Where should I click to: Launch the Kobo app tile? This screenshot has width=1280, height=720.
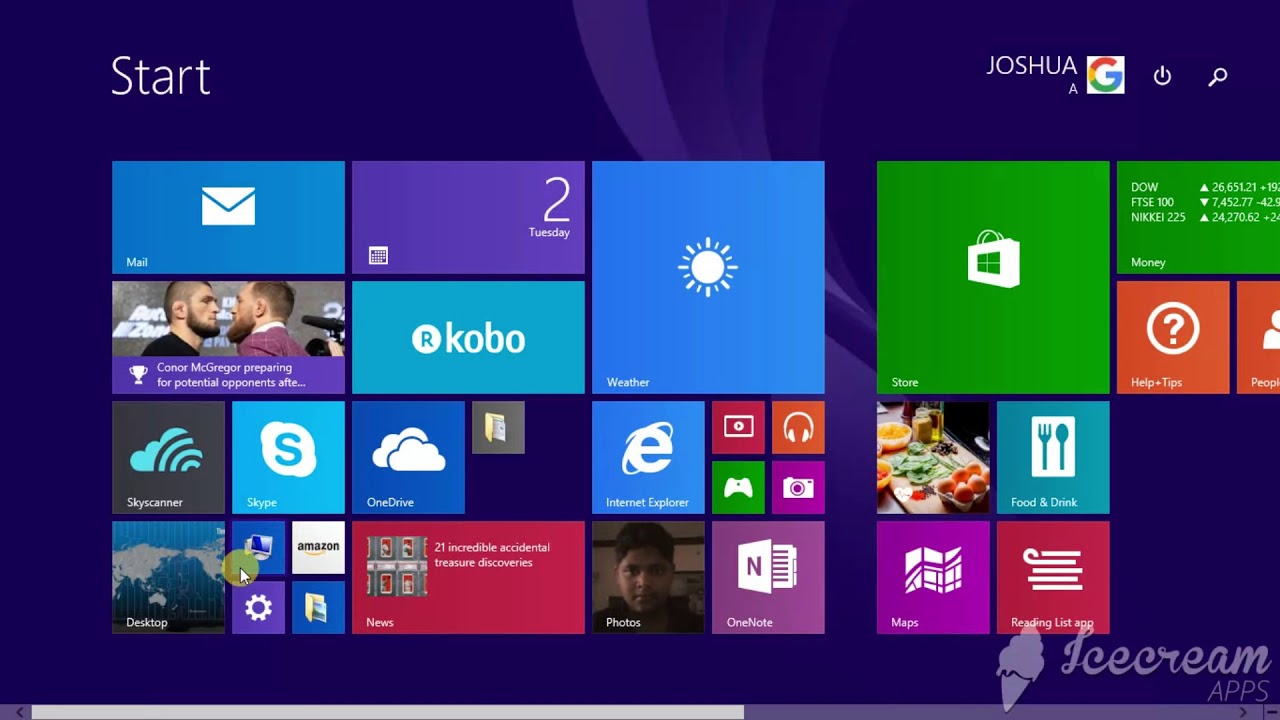[x=468, y=337]
